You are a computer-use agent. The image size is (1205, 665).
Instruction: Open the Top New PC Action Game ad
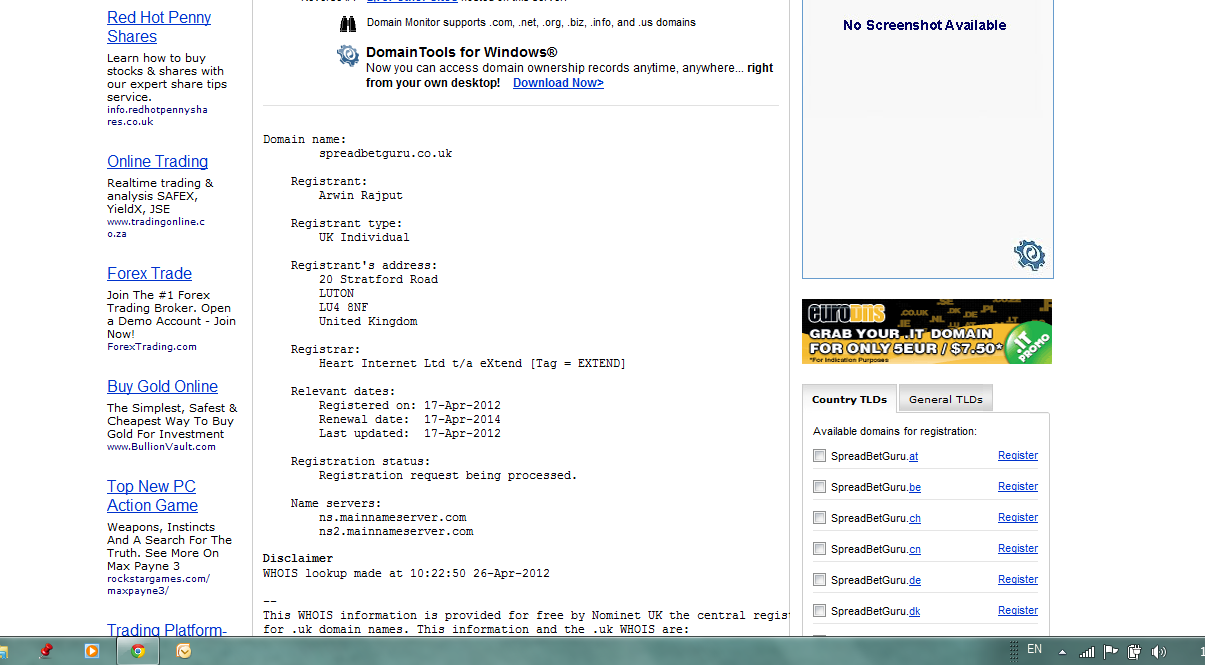pyautogui.click(x=152, y=496)
